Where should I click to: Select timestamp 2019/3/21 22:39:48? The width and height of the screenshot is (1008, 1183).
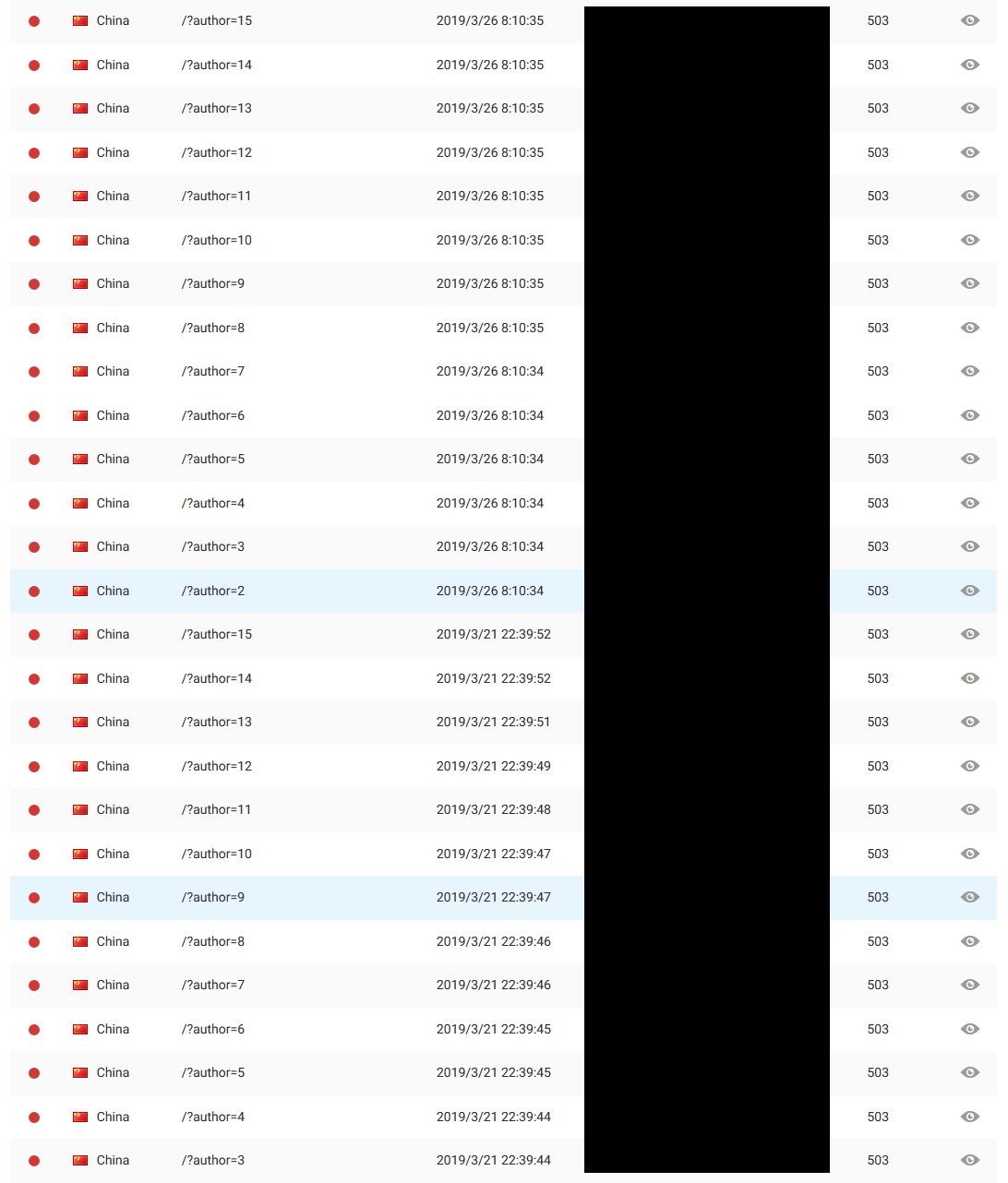point(494,809)
